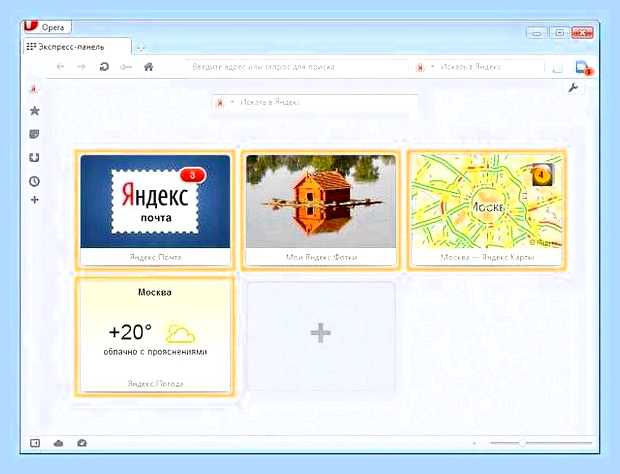The width and height of the screenshot is (620, 474).
Task: Expand search engine dropdown in toolbar search
Action: (x=433, y=67)
